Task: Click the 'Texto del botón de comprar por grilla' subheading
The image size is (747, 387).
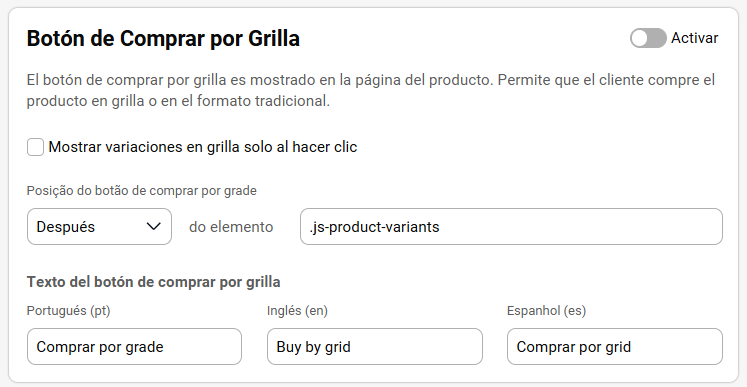Action: pyautogui.click(x=153, y=282)
